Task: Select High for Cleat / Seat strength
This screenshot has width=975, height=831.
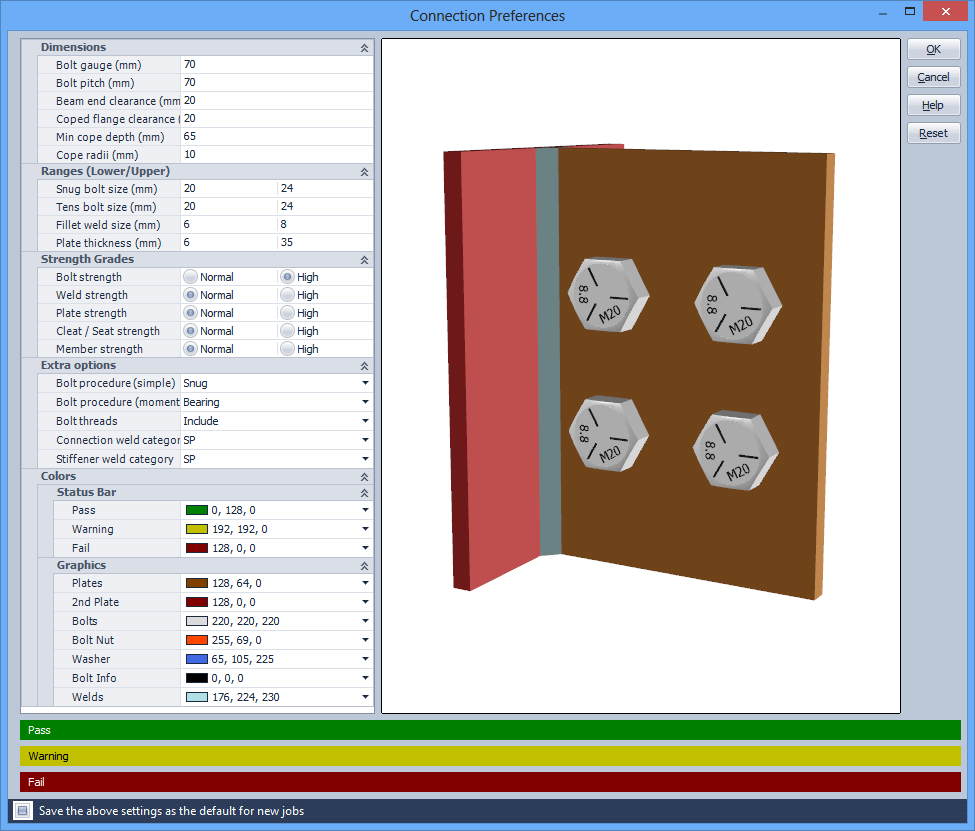Action: 287,331
